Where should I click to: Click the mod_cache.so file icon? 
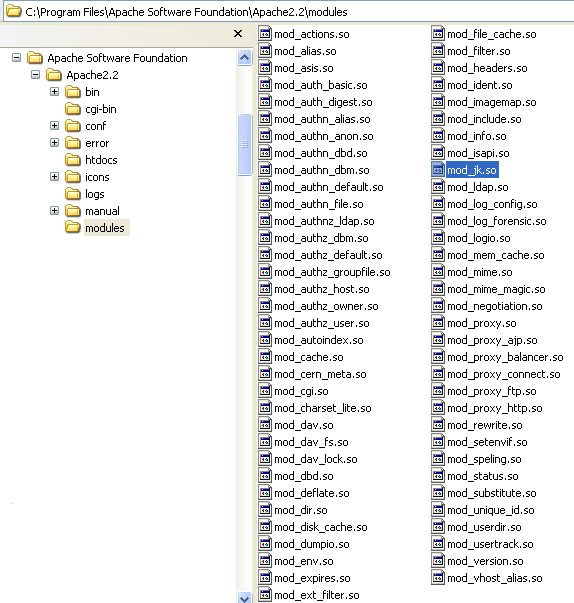[x=265, y=357]
